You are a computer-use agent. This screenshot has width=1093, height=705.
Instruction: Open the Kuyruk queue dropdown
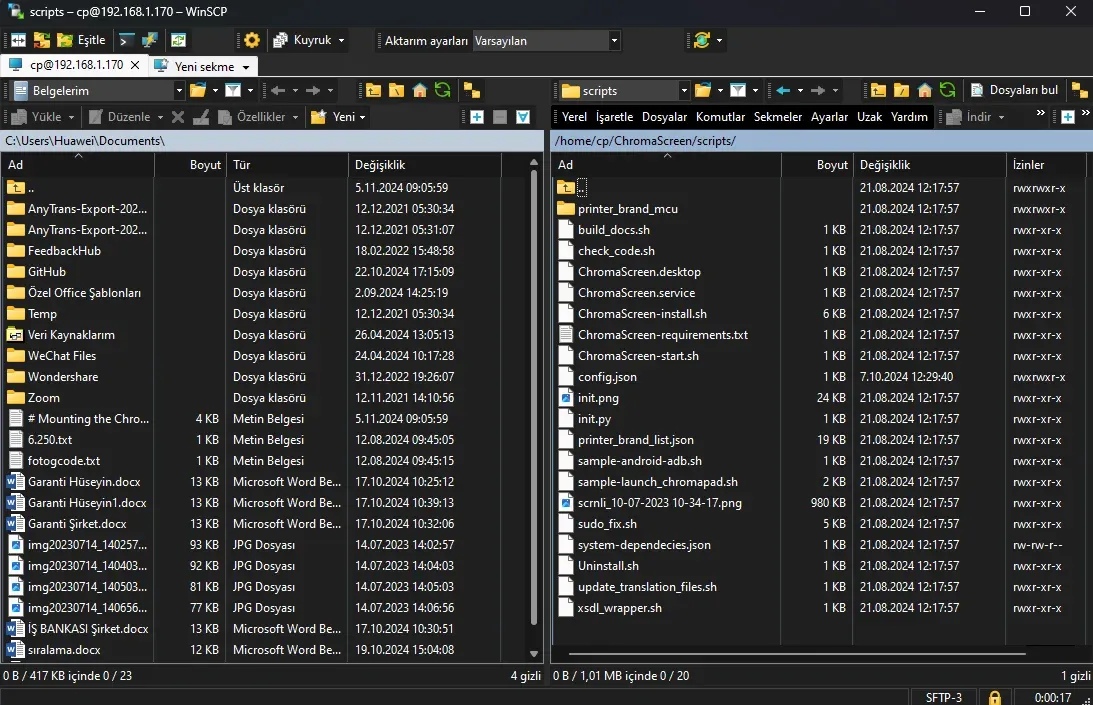click(309, 40)
